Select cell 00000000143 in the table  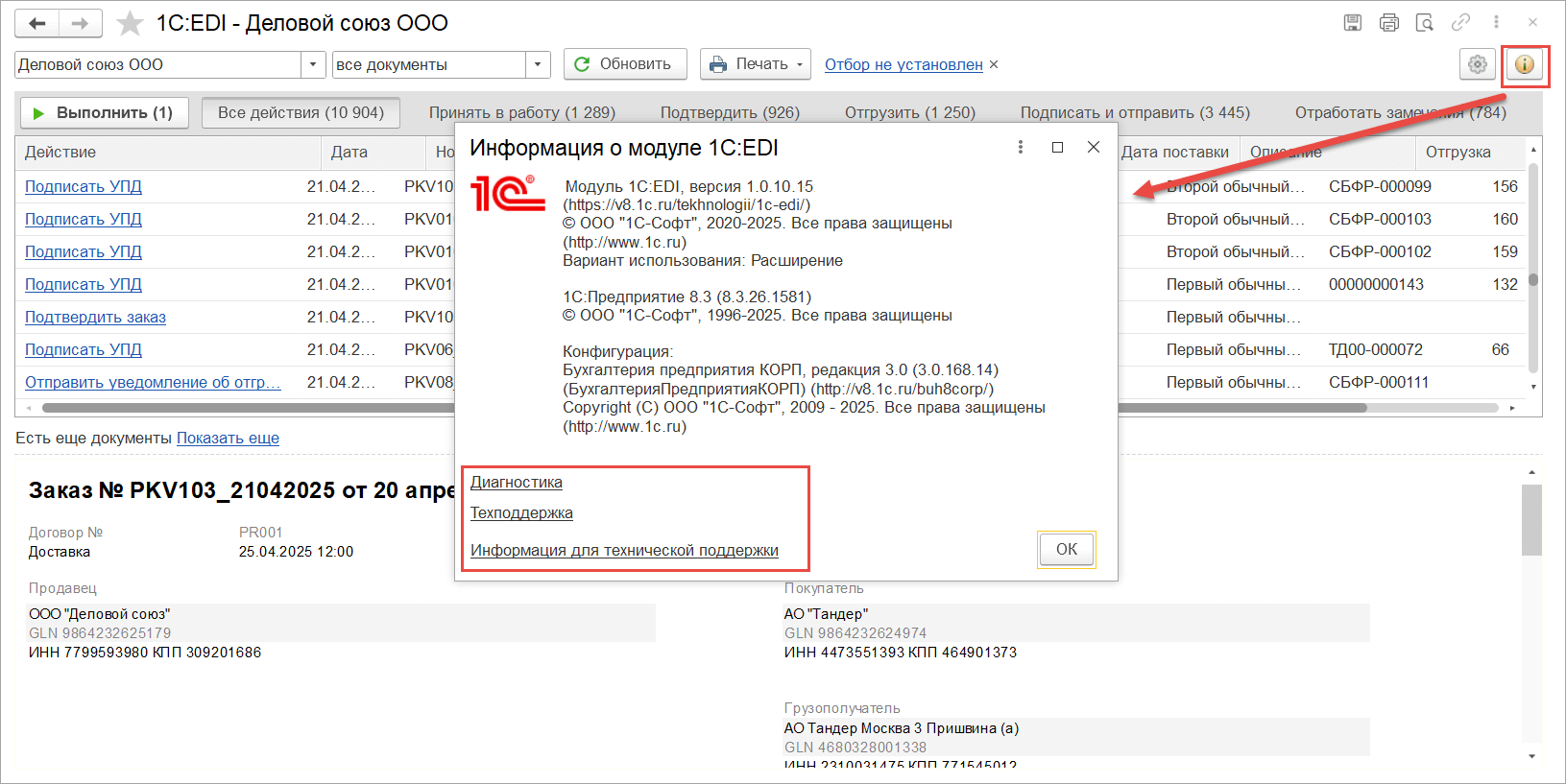[1376, 284]
